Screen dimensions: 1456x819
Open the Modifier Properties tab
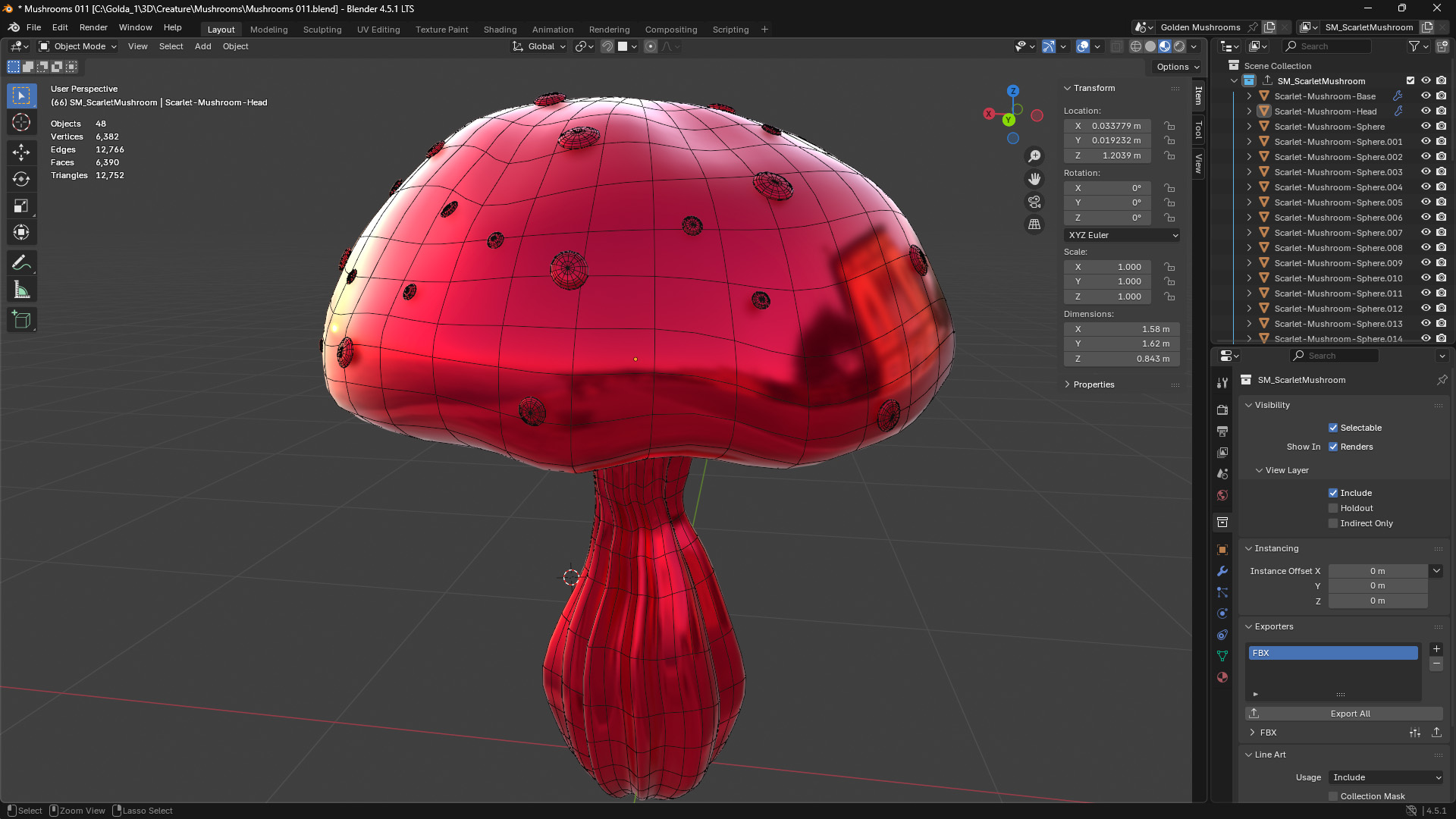[x=1222, y=571]
